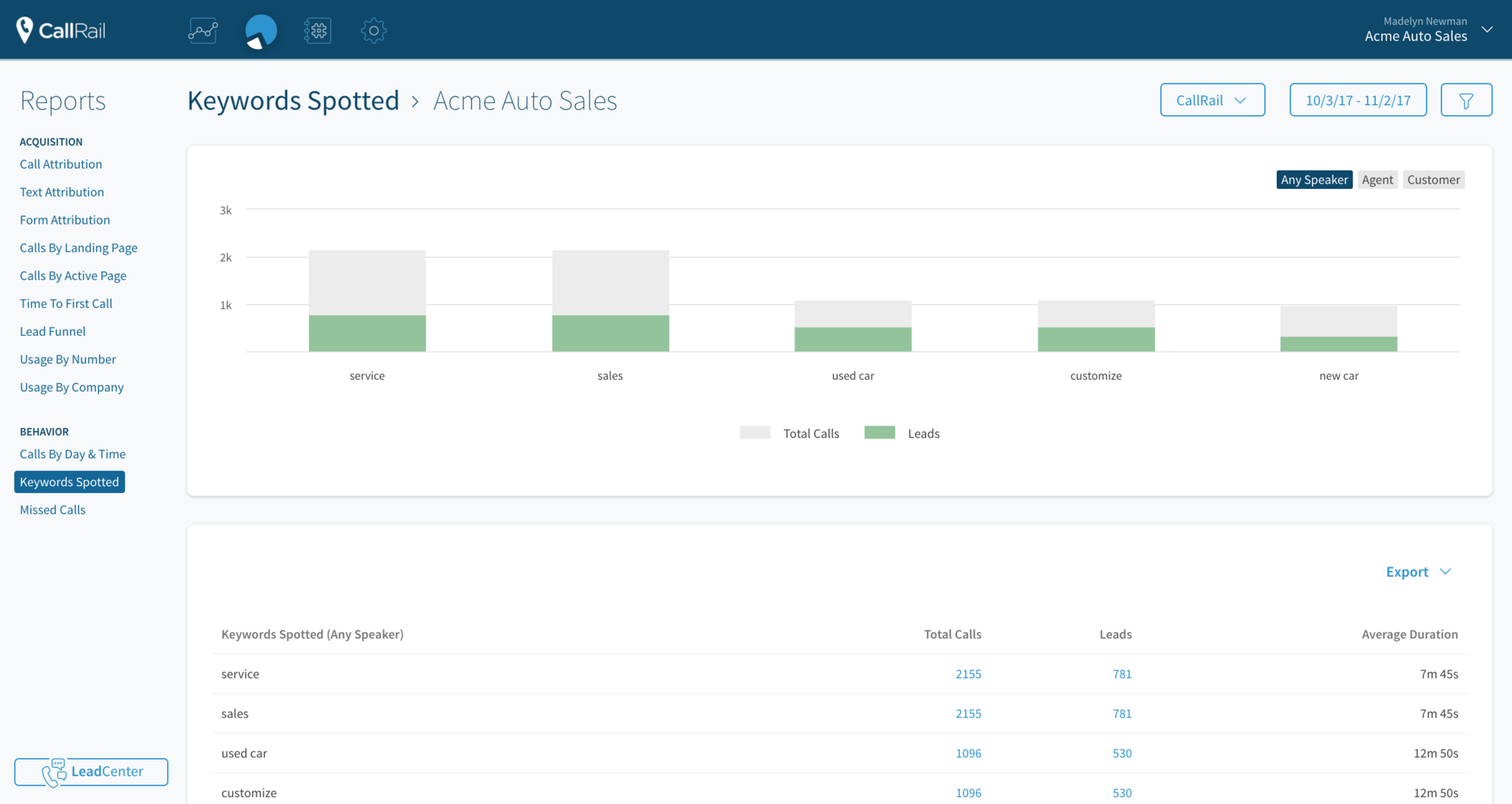Switch speaker filter to Agent
Viewport: 1512px width, 804px height.
1377,179
